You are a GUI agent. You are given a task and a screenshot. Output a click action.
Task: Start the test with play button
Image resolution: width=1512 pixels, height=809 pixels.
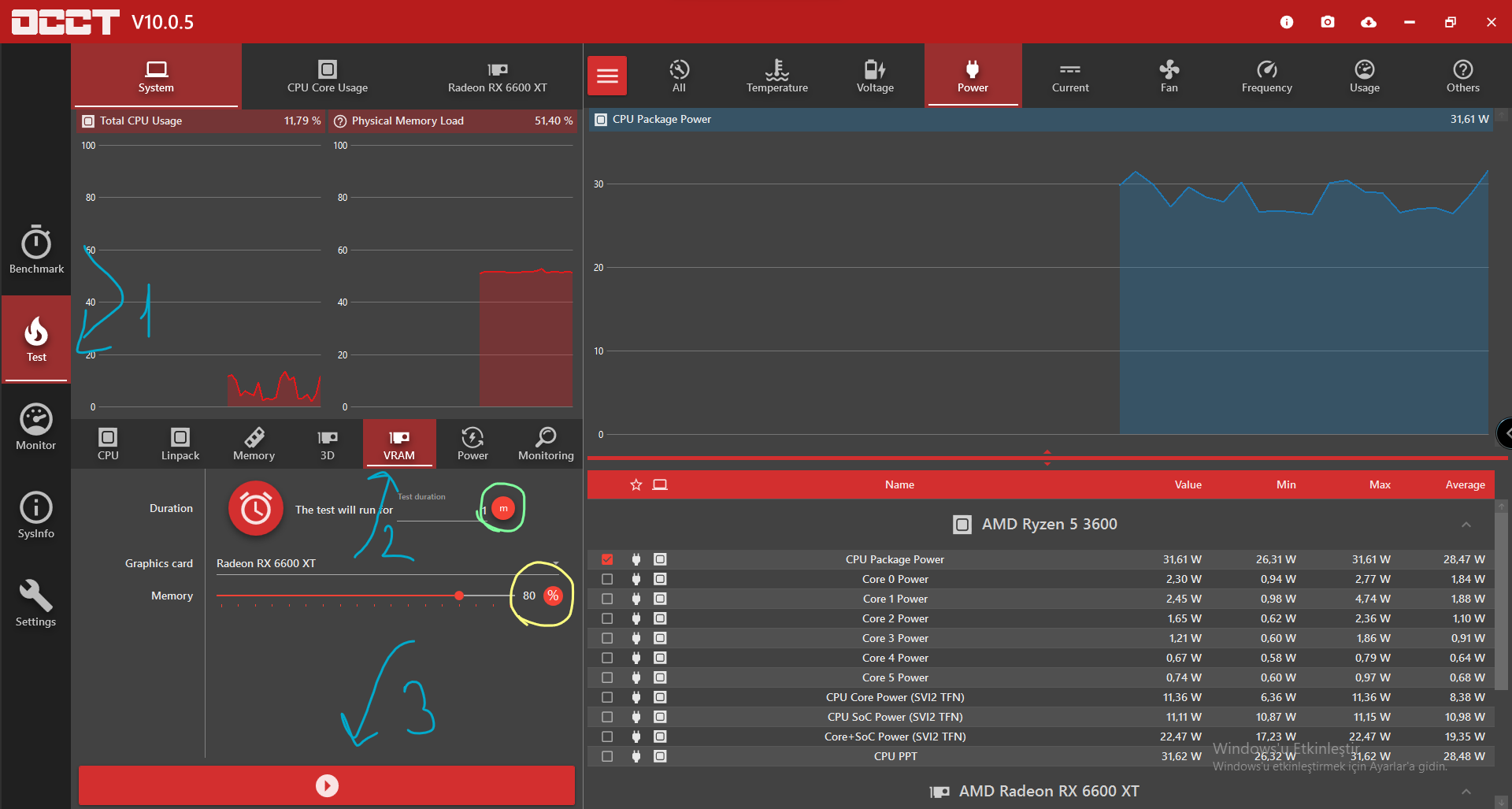pos(326,785)
